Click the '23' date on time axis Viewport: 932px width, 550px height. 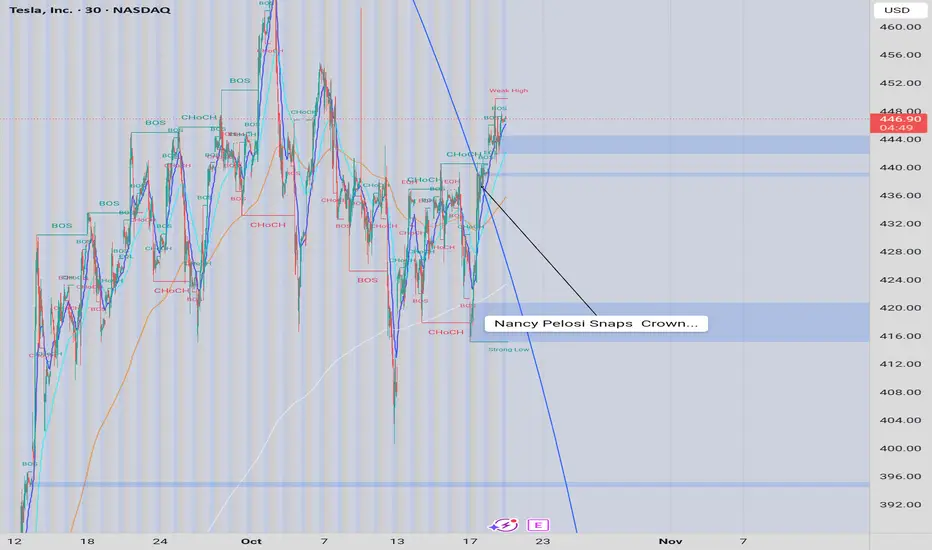543,541
